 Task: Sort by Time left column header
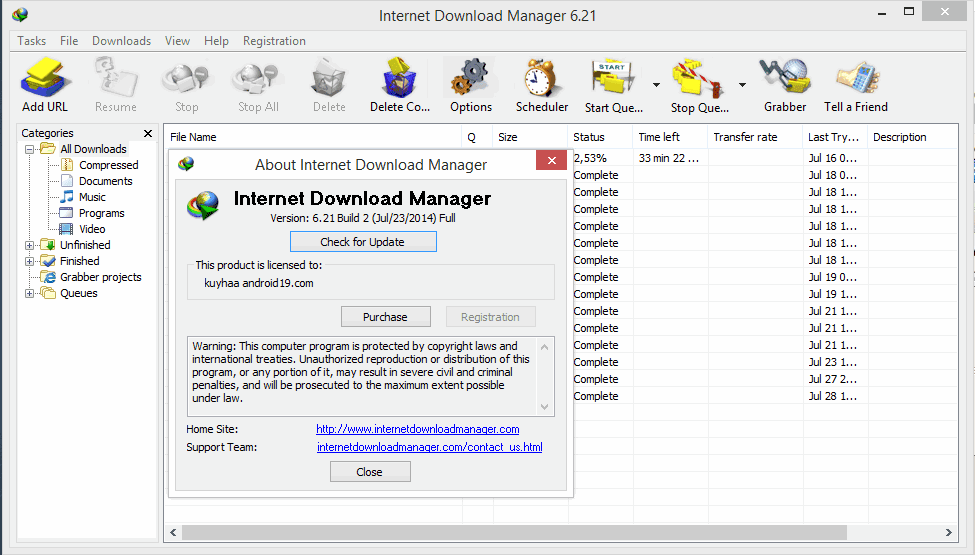pos(671,137)
